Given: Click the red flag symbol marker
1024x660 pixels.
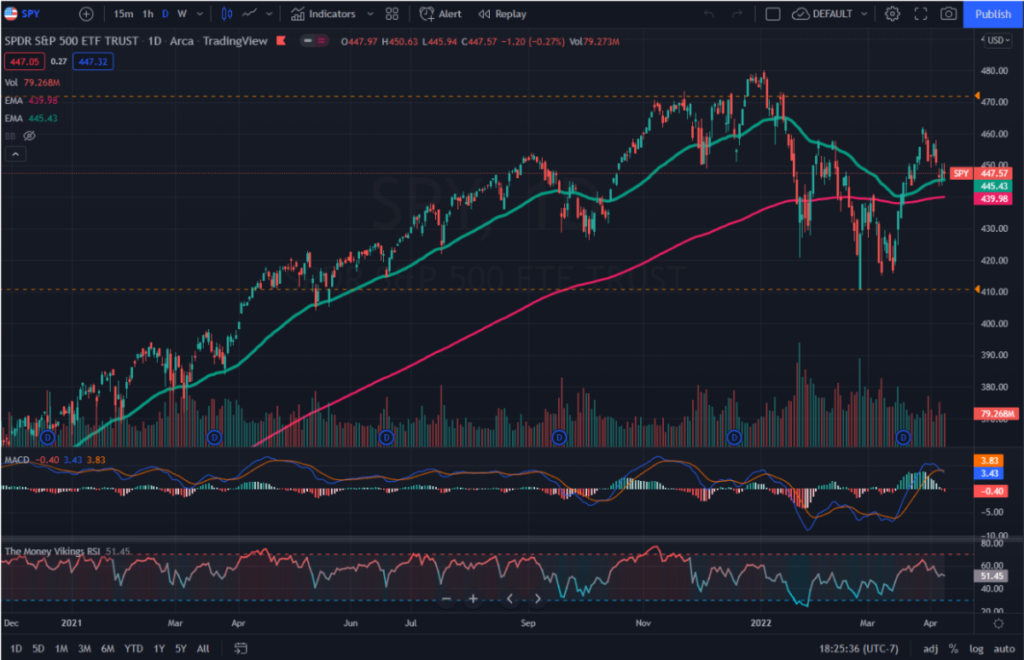Looking at the screenshot, I should point(281,40).
